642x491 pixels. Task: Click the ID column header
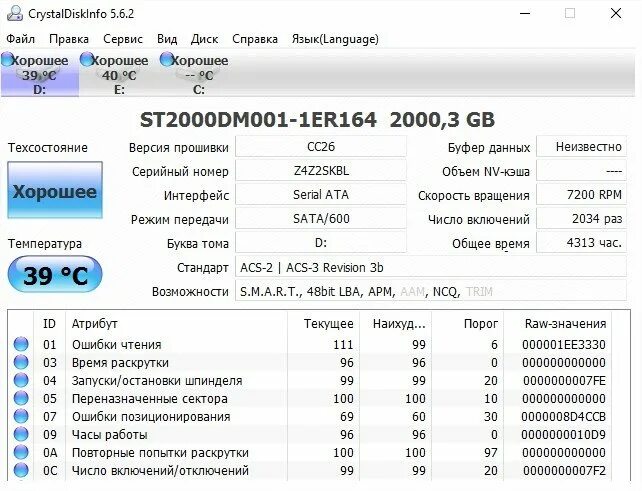50,324
